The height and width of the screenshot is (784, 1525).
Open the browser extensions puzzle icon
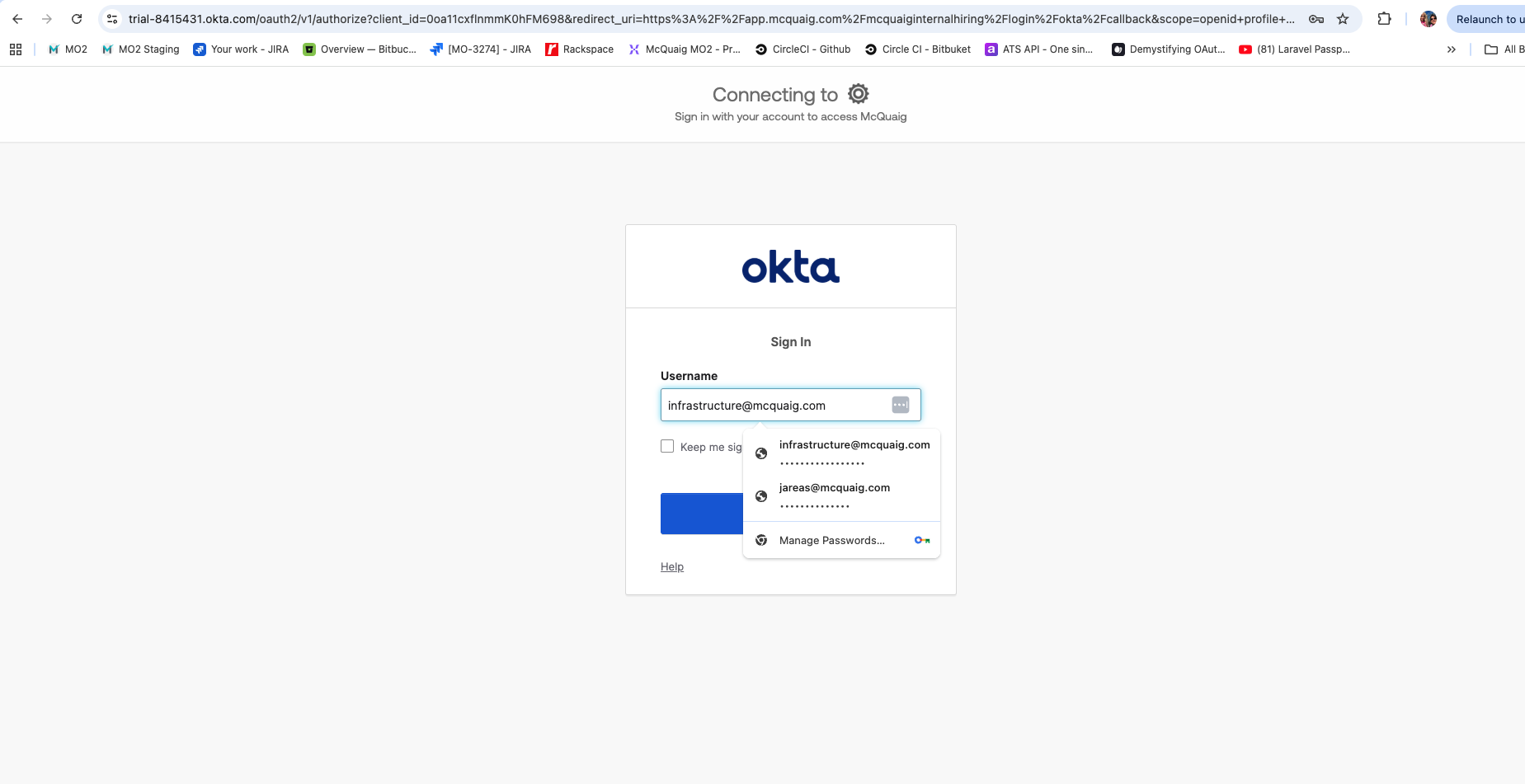click(1384, 18)
